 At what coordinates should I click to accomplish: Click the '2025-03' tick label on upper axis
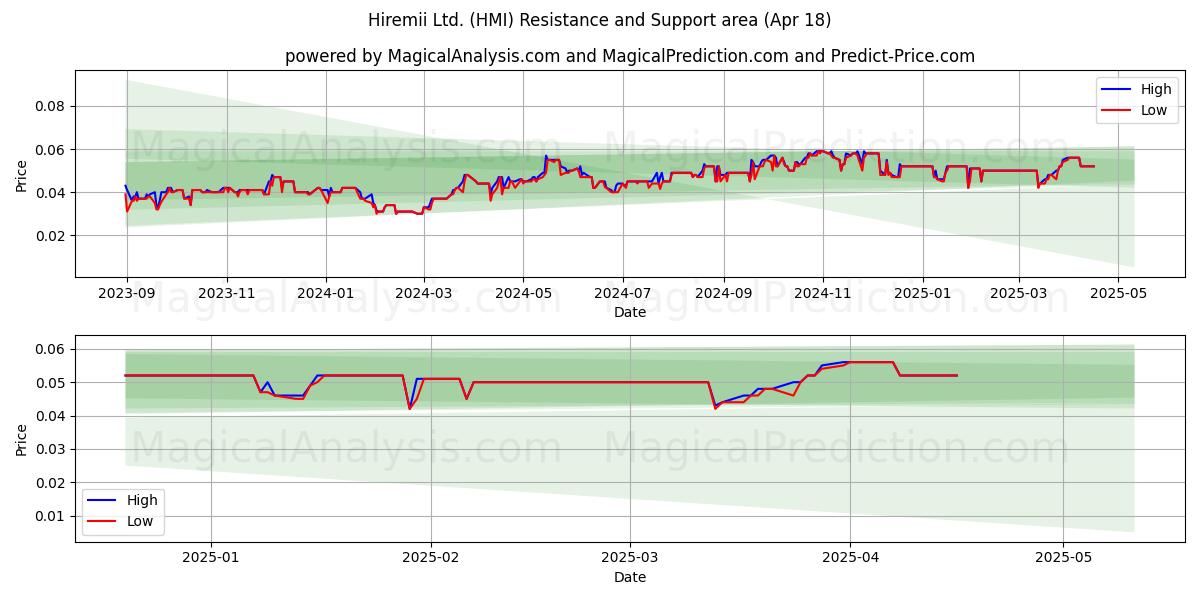click(1019, 294)
